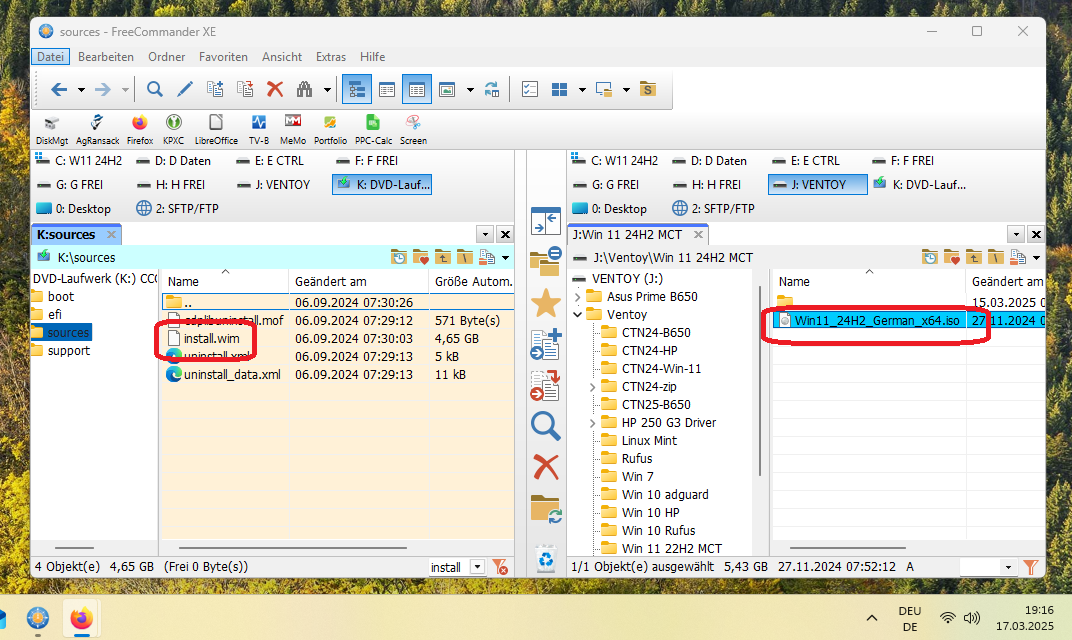
Task: Launch KPXC from the shortcut bar
Action: point(174,130)
